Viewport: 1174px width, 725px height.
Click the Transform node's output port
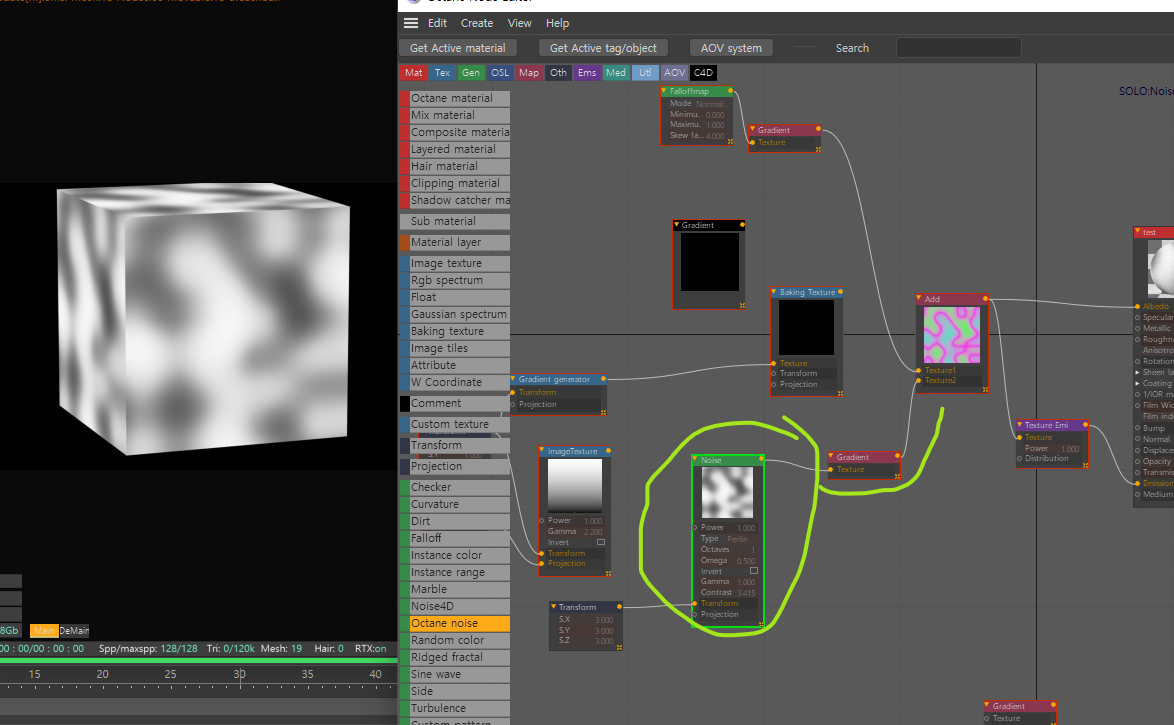(x=619, y=607)
